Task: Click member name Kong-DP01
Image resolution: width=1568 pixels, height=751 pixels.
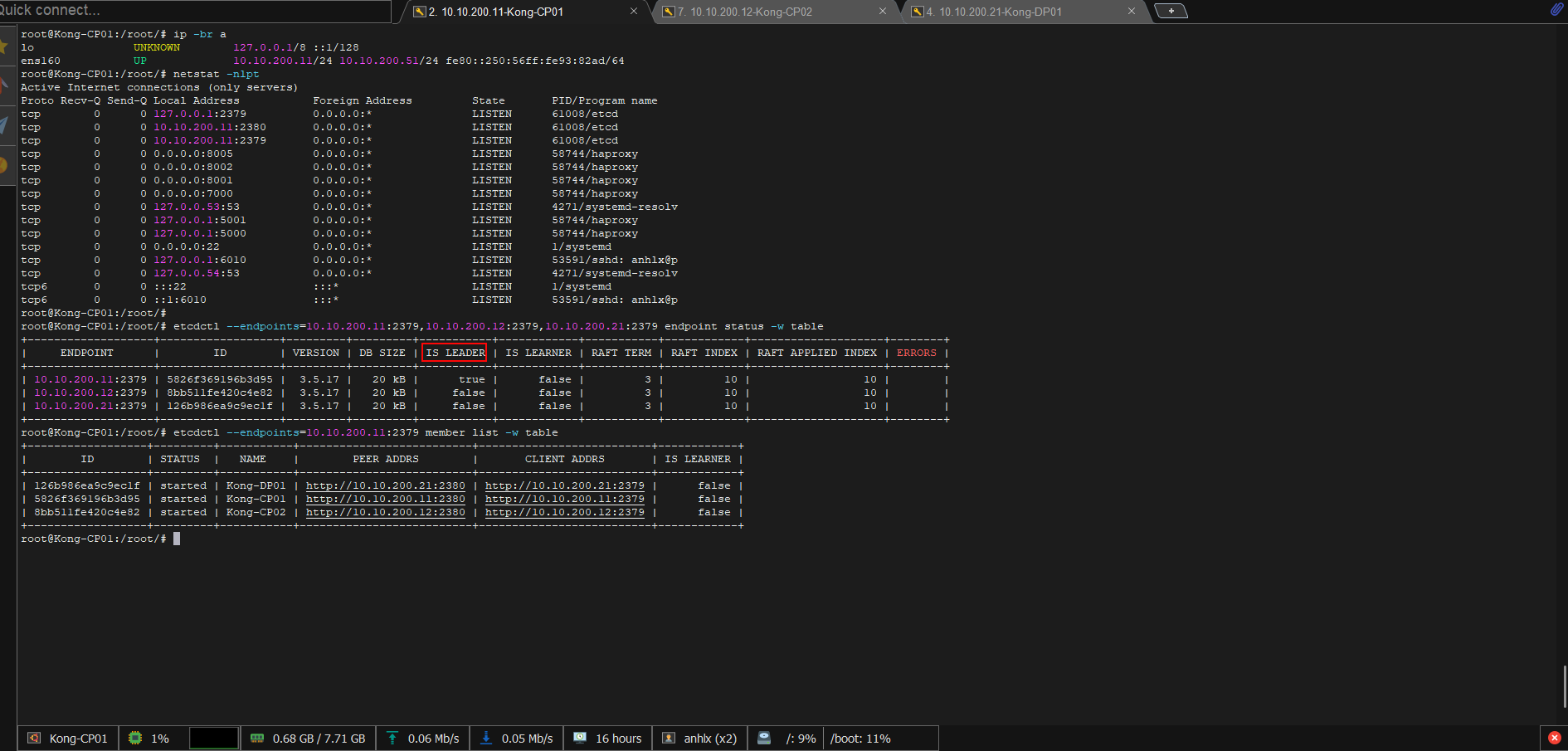Action: tap(256, 485)
